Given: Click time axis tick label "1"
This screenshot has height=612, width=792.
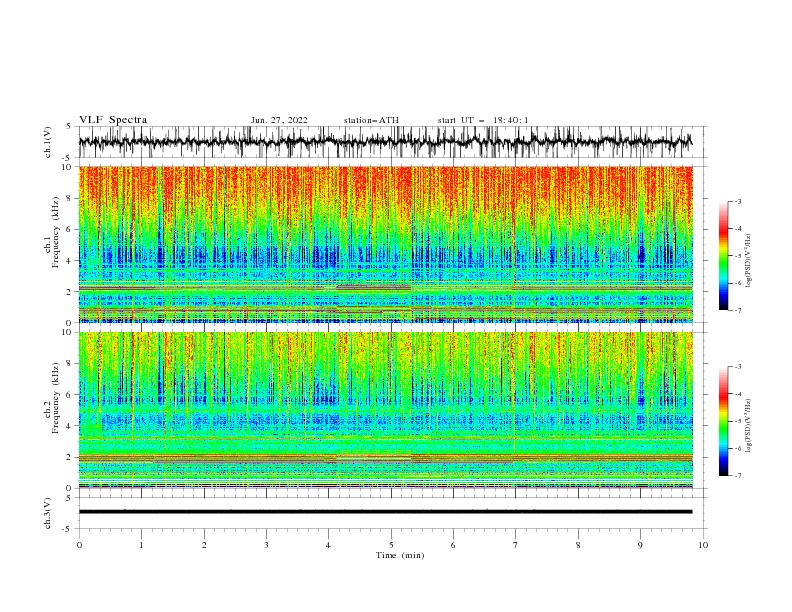Looking at the screenshot, I should (x=141, y=545).
